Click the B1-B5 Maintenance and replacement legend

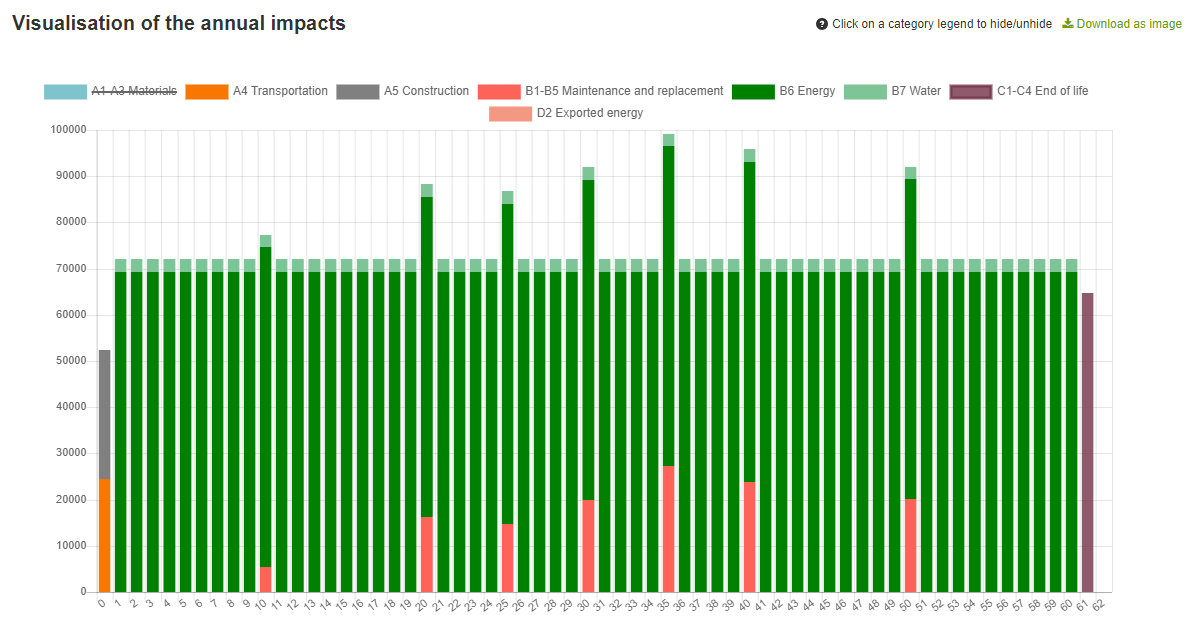click(624, 91)
